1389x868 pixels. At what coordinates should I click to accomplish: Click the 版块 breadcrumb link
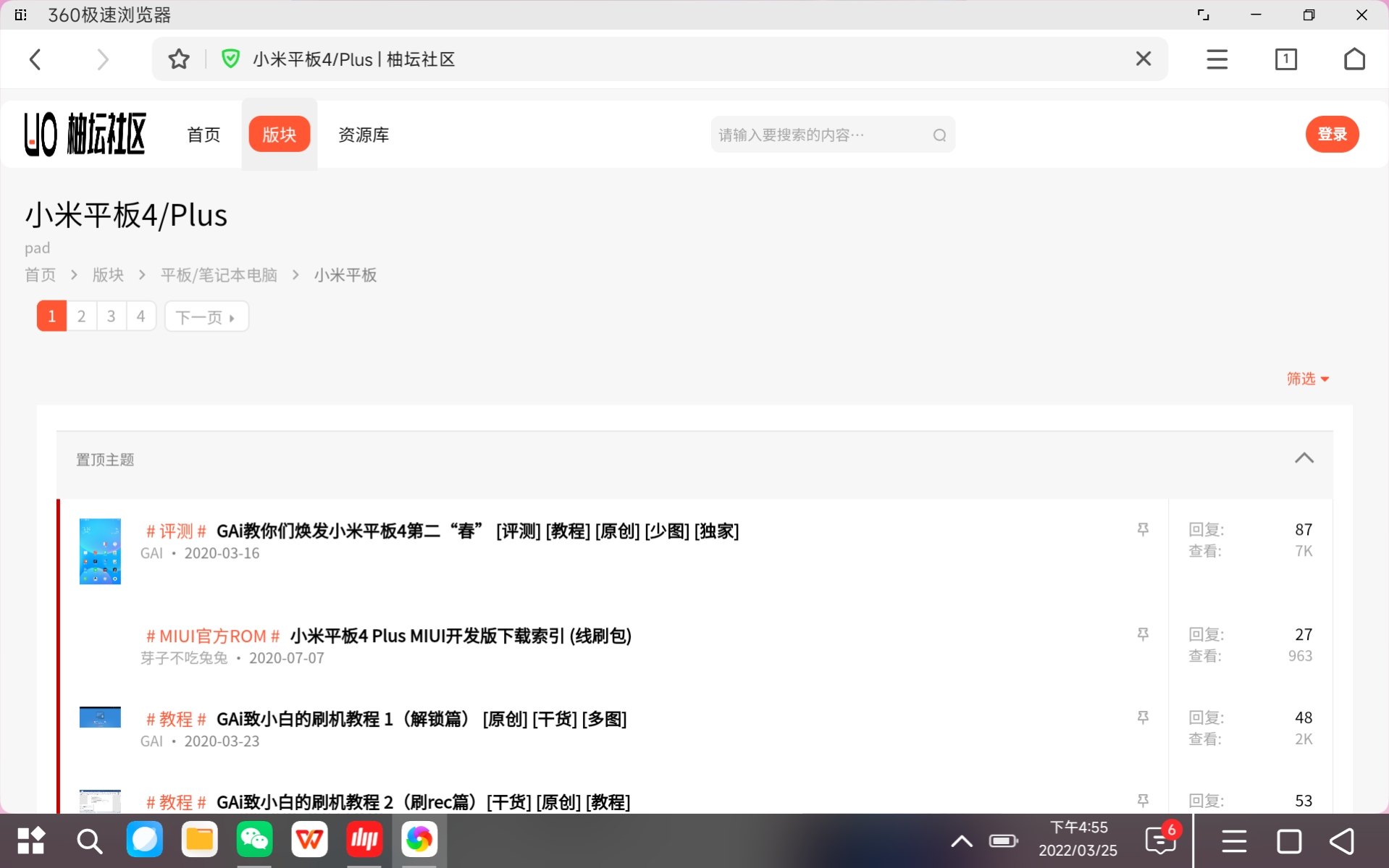(108, 275)
